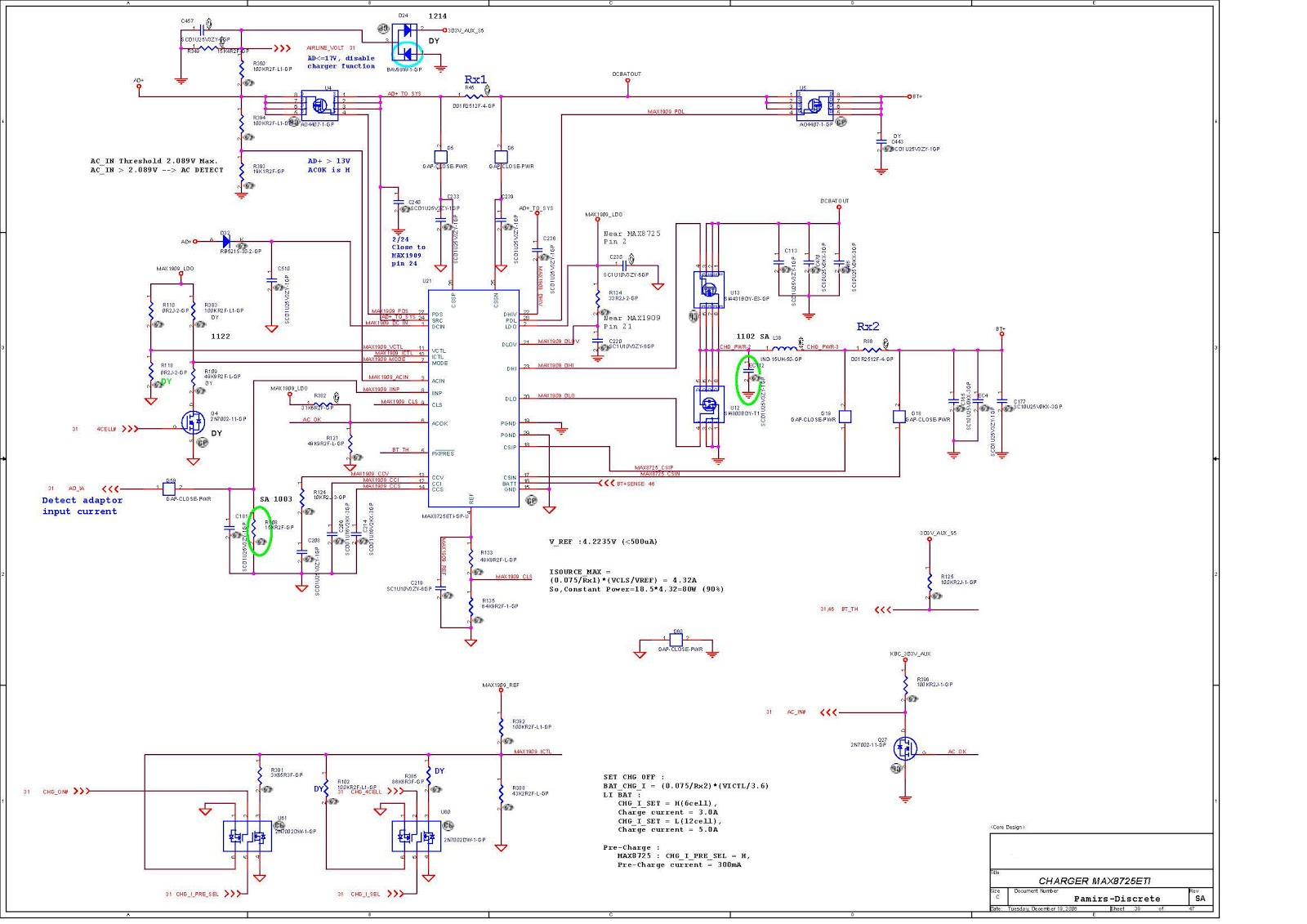The width and height of the screenshot is (1307, 924).
Task: Select the U5 MOSFET symbol near BT+
Action: (x=814, y=105)
